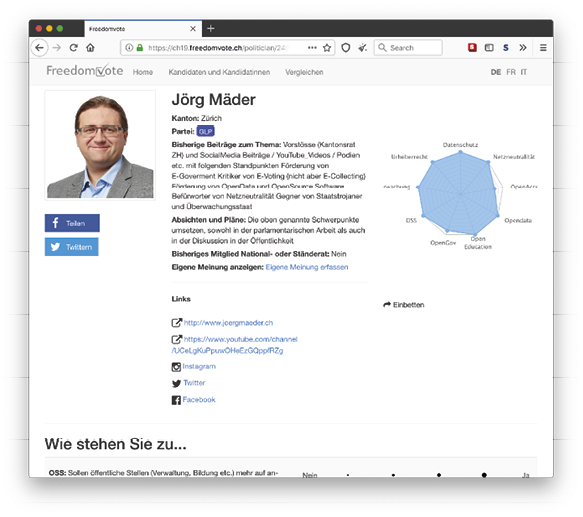This screenshot has width=583, height=517.
Task: Click the Opendata label on radar chart
Action: pyautogui.click(x=518, y=221)
